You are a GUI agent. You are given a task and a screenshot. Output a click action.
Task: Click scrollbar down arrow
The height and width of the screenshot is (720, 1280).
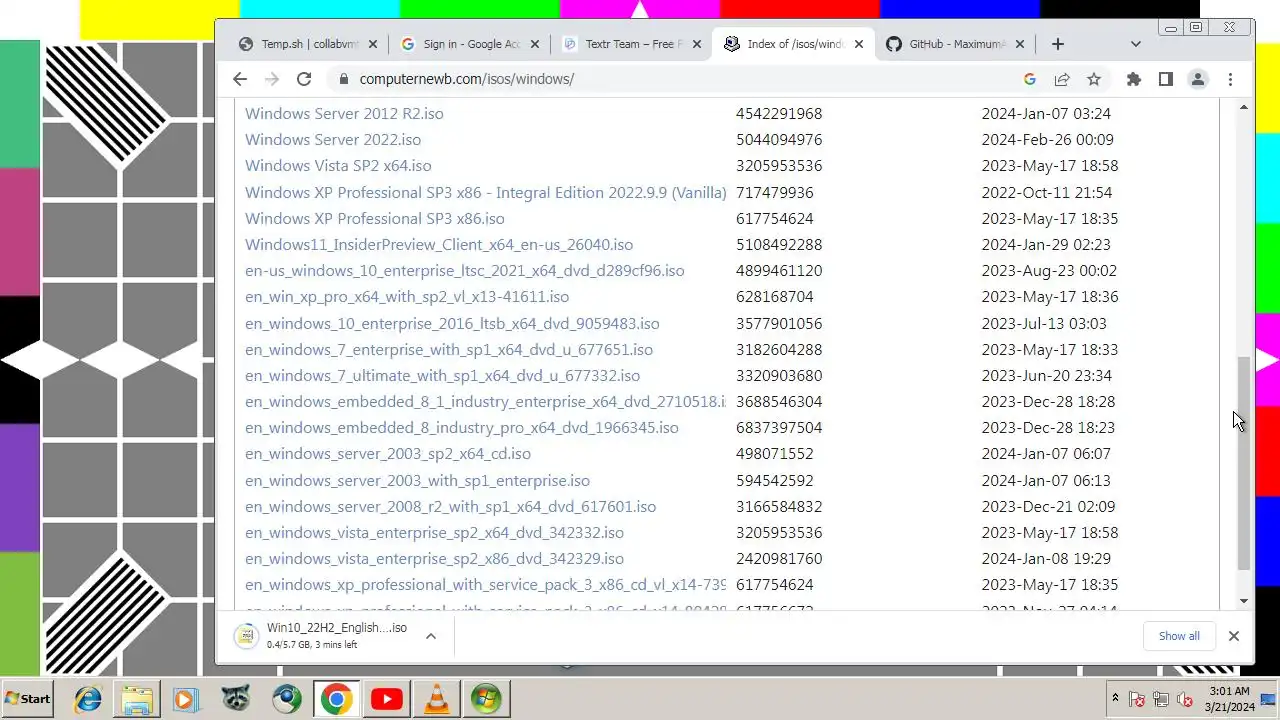tap(1244, 601)
